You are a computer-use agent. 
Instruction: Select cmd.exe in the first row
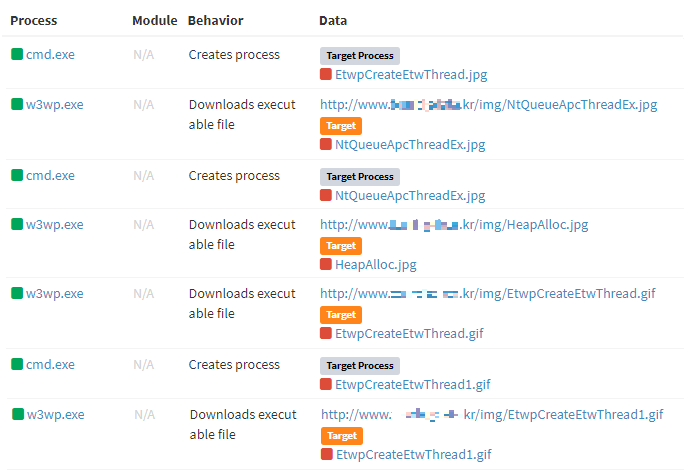(x=50, y=54)
